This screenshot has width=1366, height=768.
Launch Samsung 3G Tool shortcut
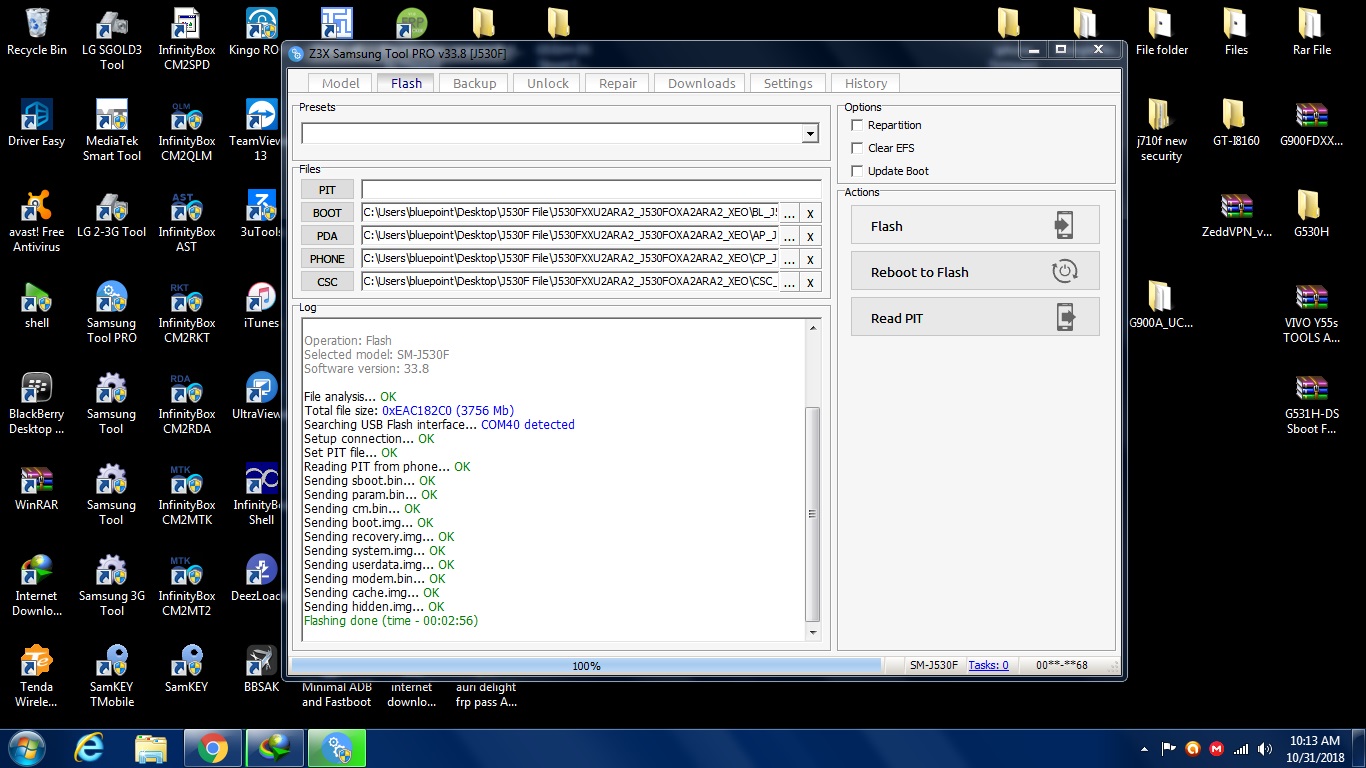click(112, 586)
